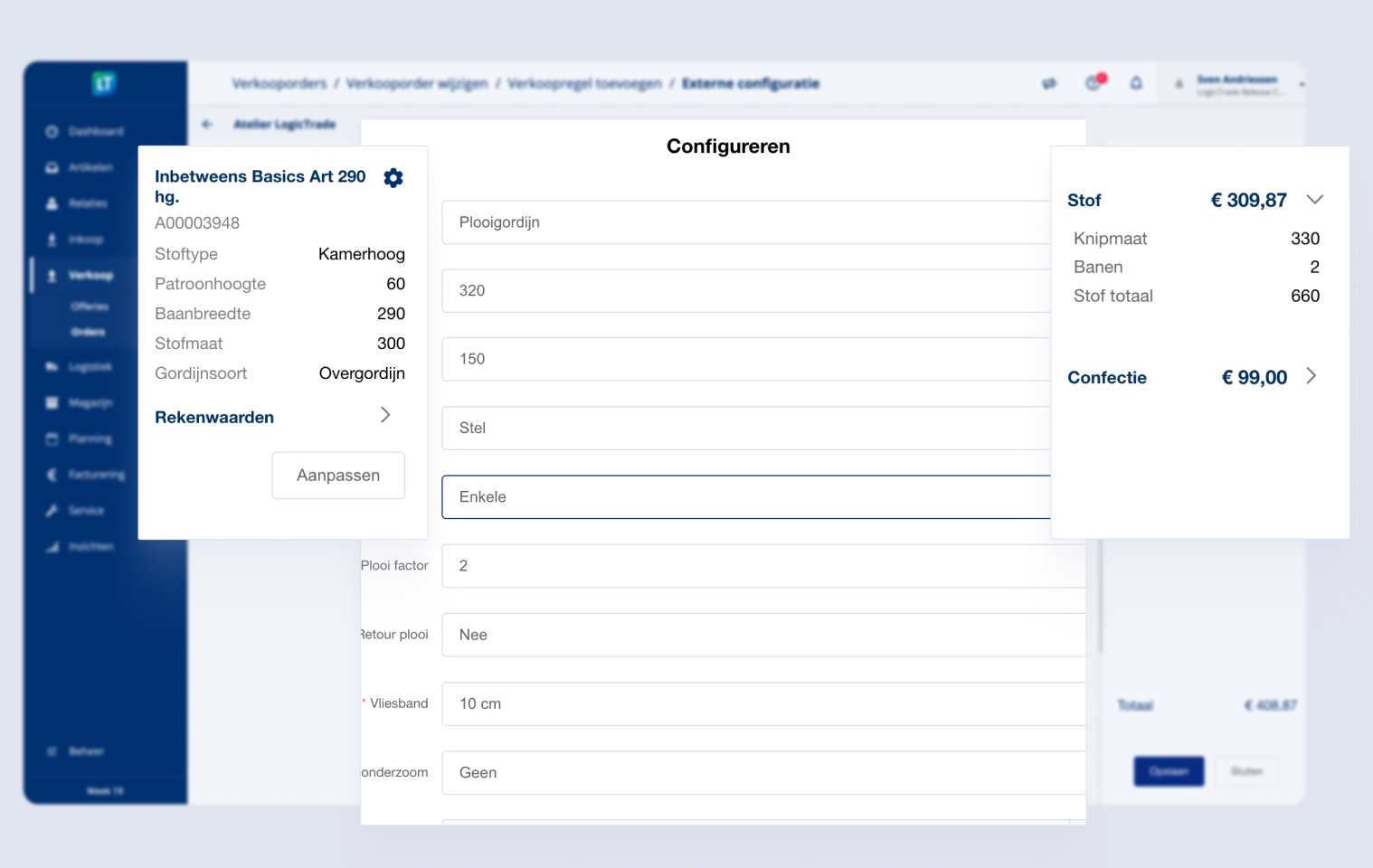Screen dimensions: 1373x868
Task: Go to Verkooporders in the breadcrumb
Action: [279, 84]
